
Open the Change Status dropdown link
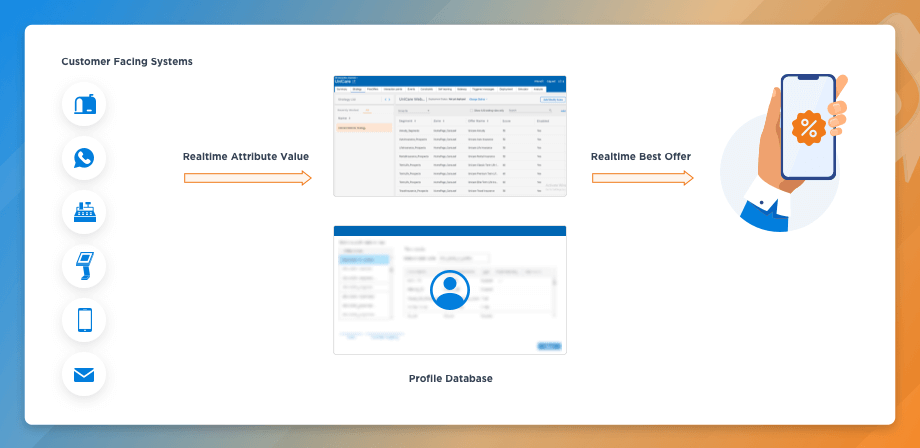click(478, 99)
